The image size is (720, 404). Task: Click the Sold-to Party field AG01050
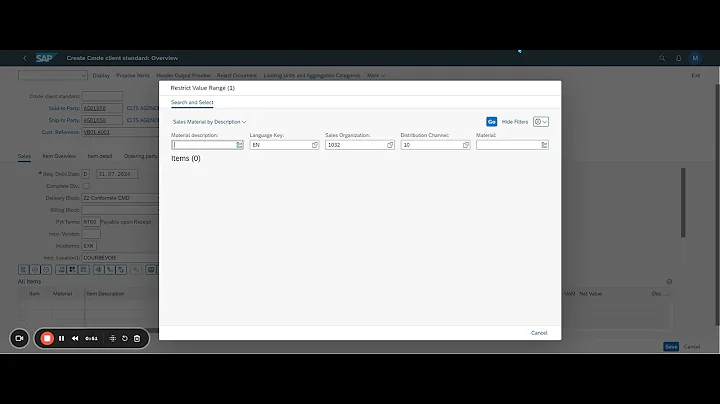[x=102, y=108]
